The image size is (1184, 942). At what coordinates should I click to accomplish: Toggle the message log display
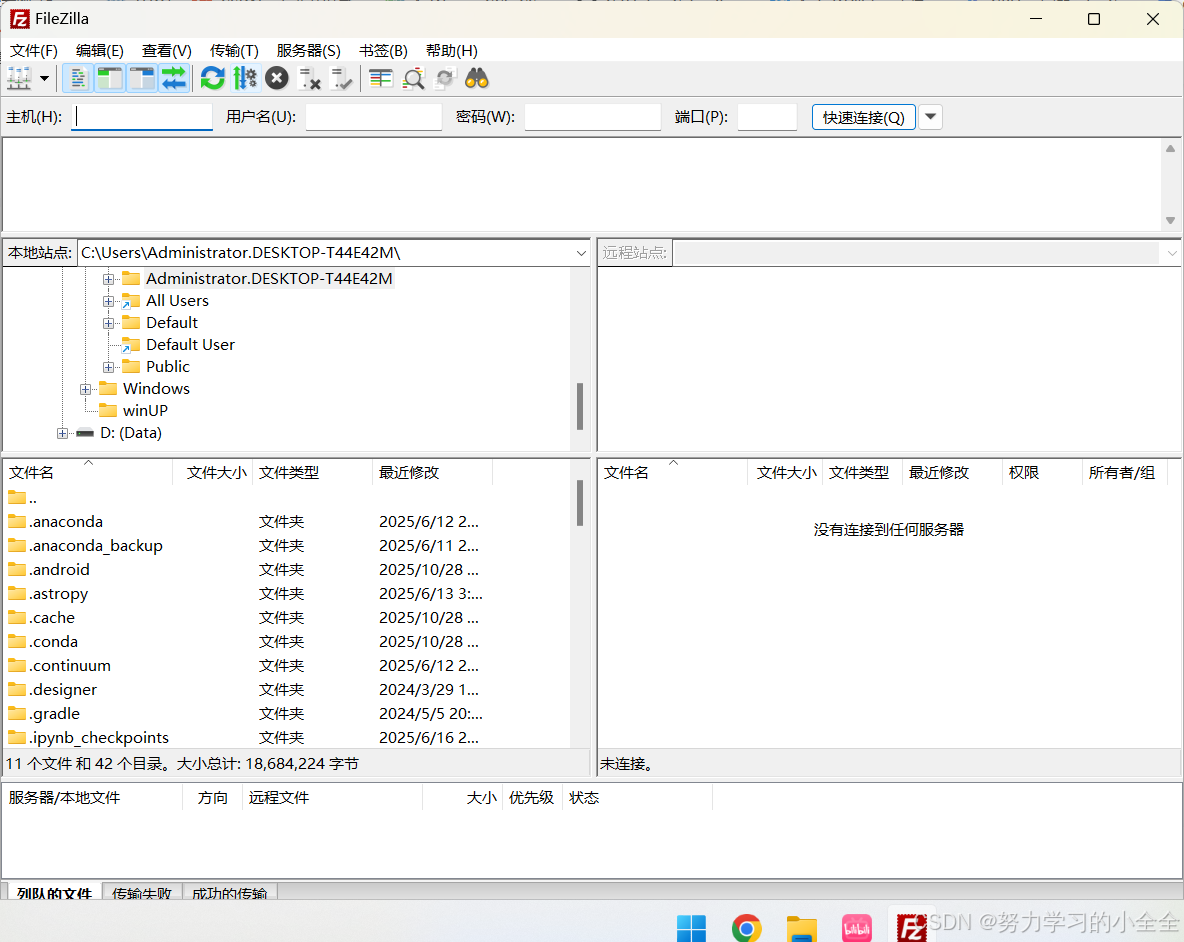[77, 78]
